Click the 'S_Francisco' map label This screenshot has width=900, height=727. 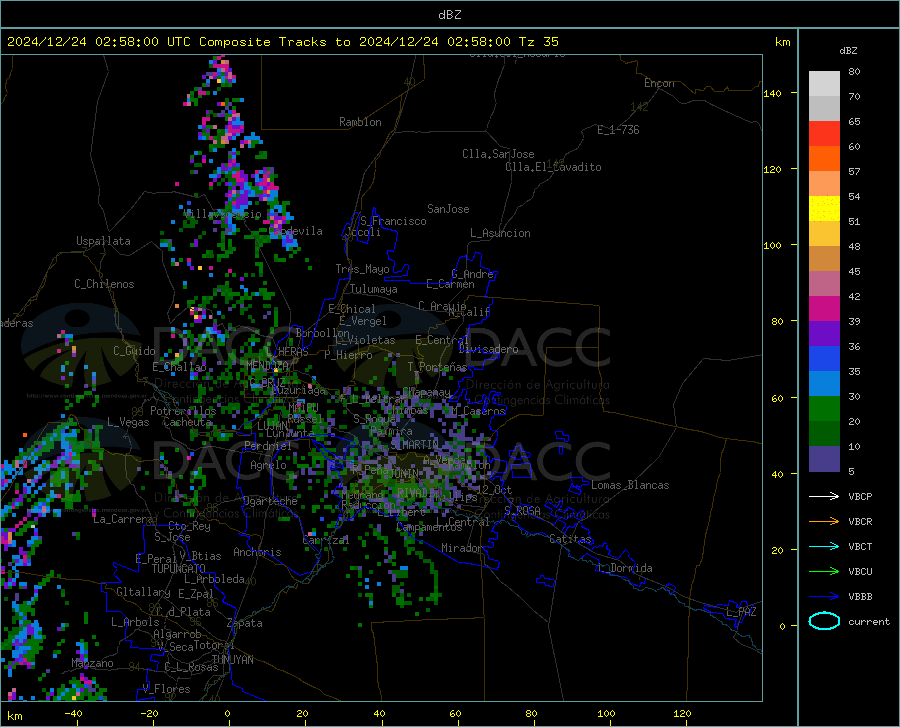tap(393, 221)
